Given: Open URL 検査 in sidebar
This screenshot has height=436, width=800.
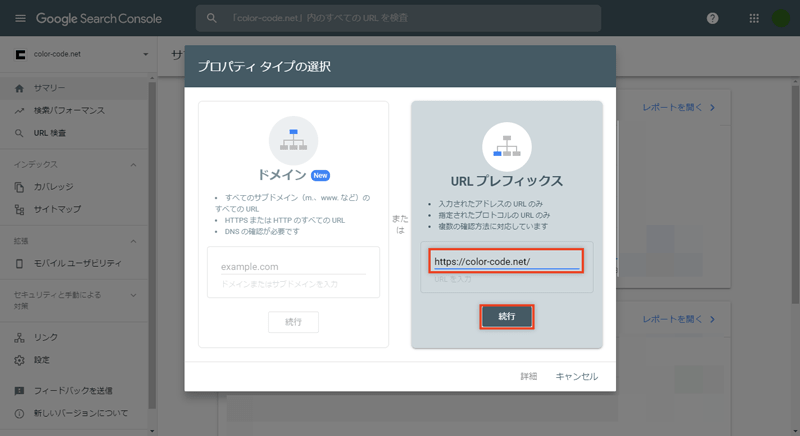Looking at the screenshot, I should tap(74, 133).
